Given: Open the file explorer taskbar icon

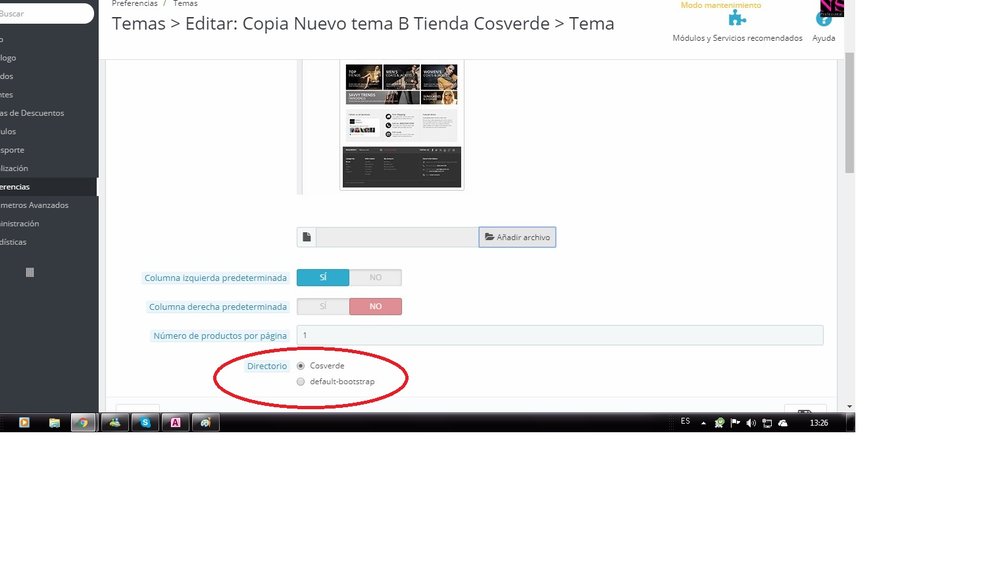Looking at the screenshot, I should (54, 423).
